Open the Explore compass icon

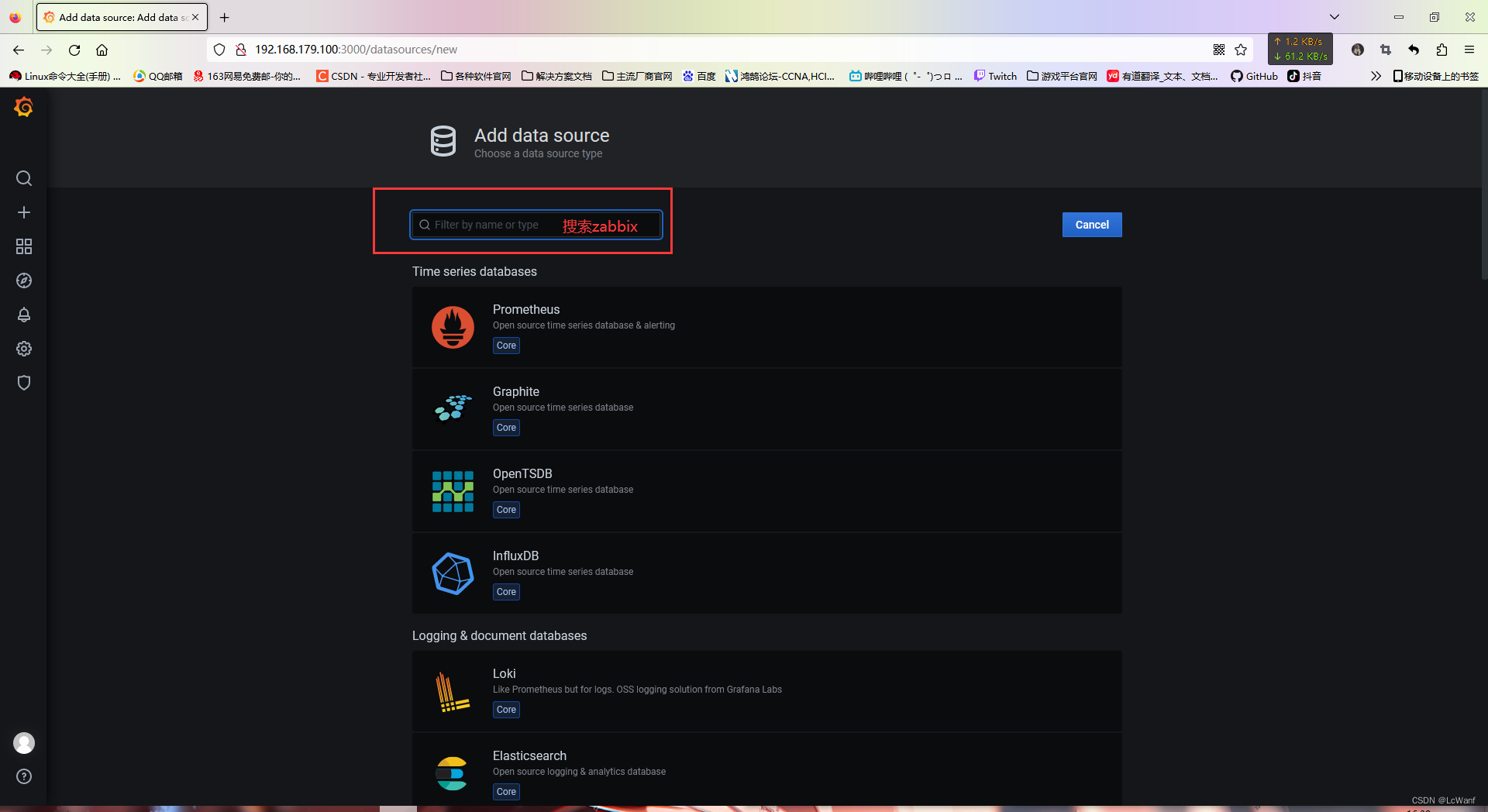click(24, 280)
